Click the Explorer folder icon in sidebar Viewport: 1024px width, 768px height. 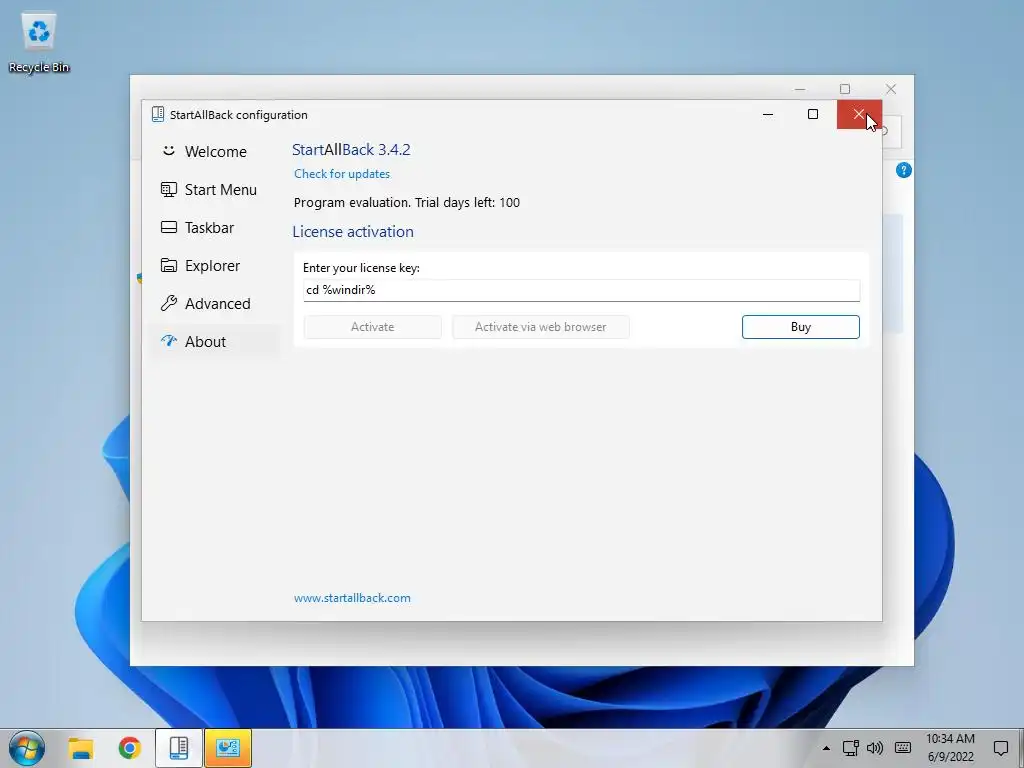tap(168, 265)
